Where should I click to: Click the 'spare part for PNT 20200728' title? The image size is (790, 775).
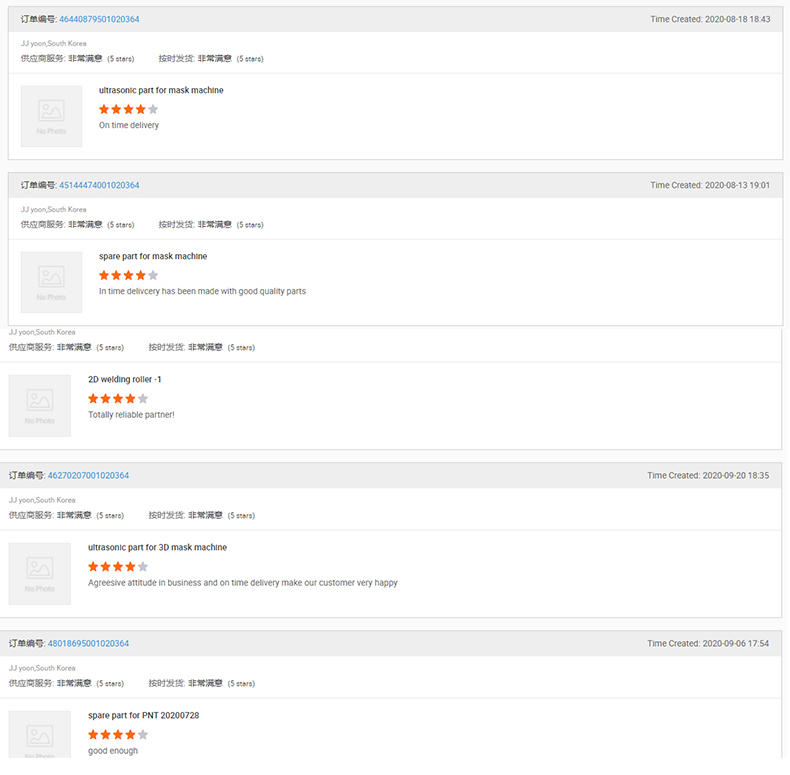(x=144, y=715)
